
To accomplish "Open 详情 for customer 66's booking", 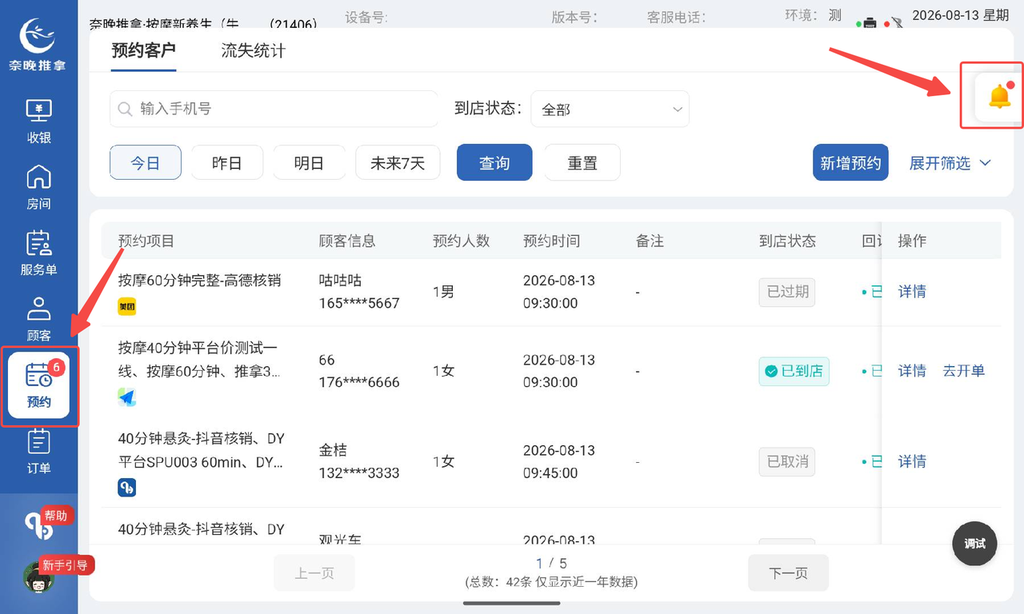I will tap(912, 371).
